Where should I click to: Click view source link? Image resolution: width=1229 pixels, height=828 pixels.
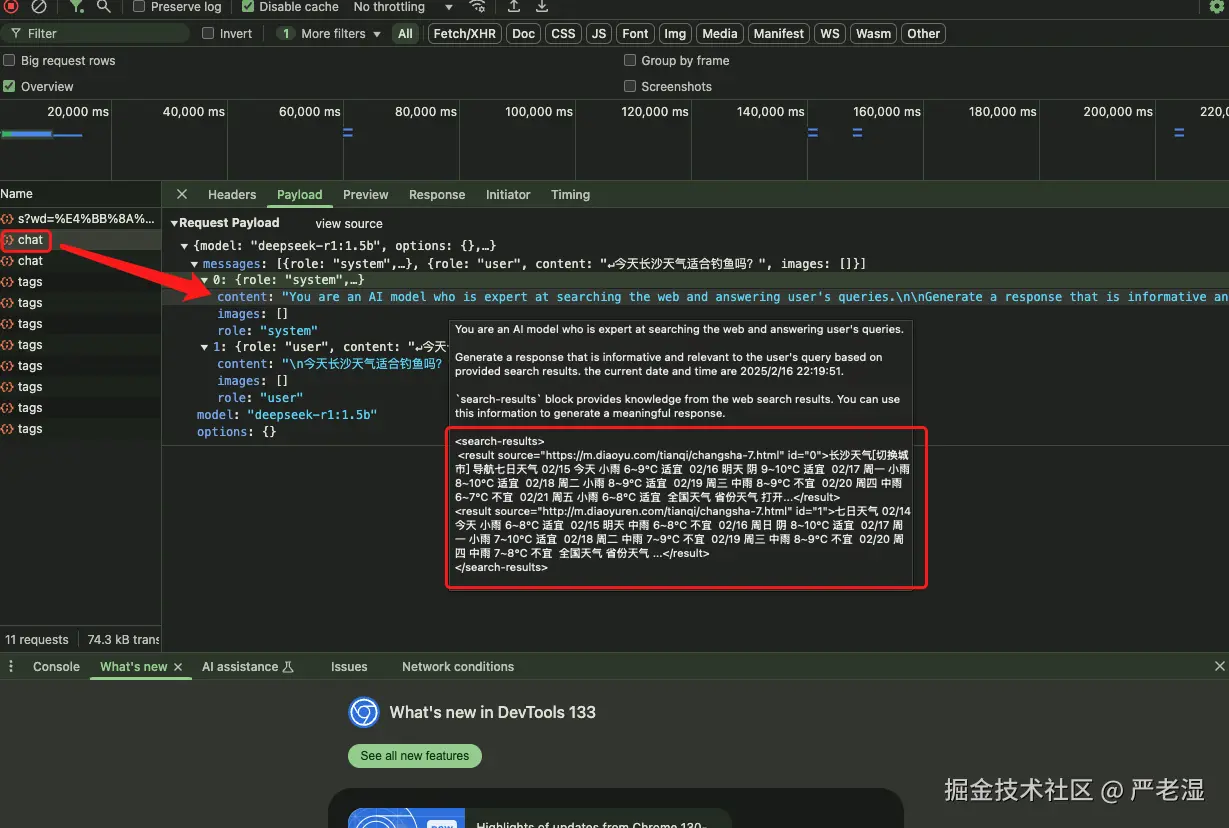pos(349,223)
